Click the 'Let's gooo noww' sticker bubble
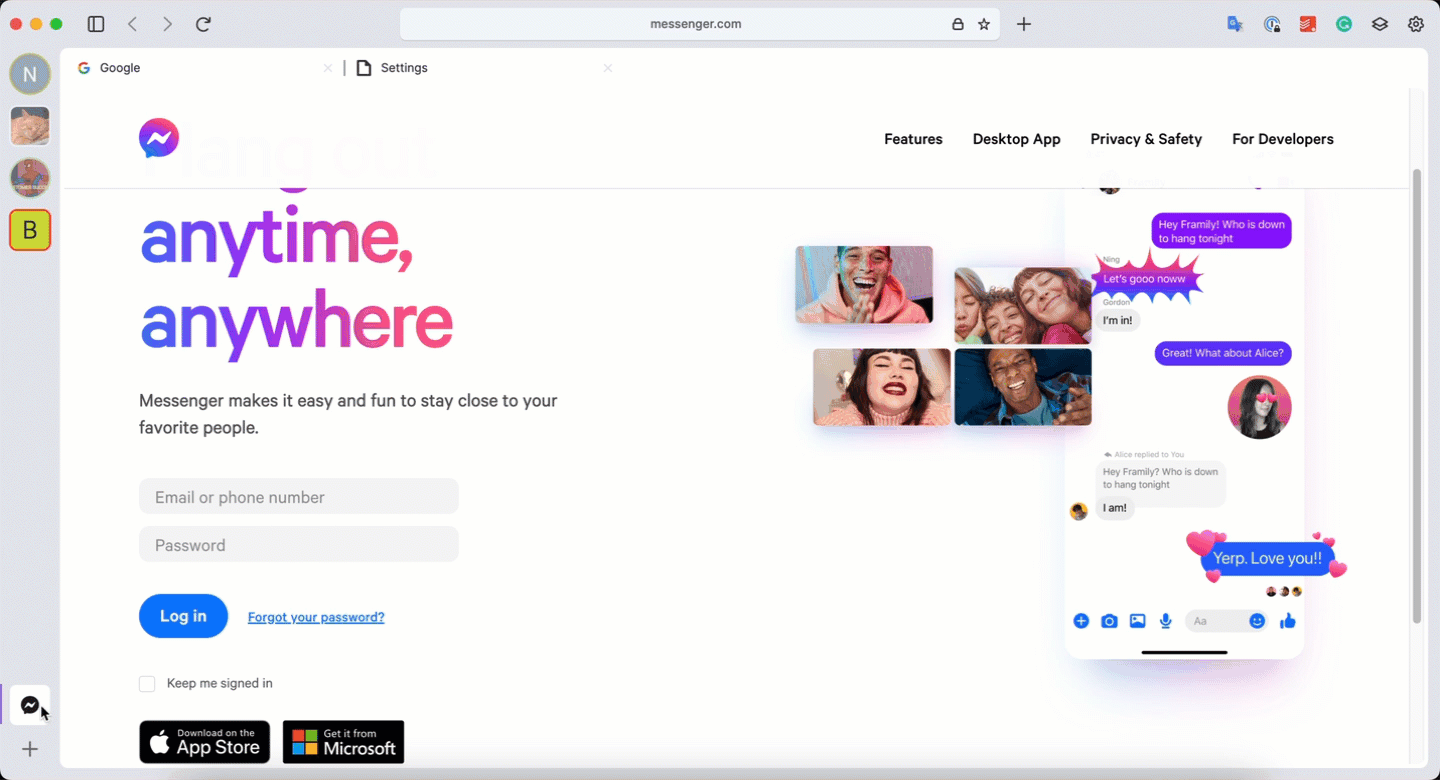Viewport: 1440px width, 780px height. coord(1145,278)
